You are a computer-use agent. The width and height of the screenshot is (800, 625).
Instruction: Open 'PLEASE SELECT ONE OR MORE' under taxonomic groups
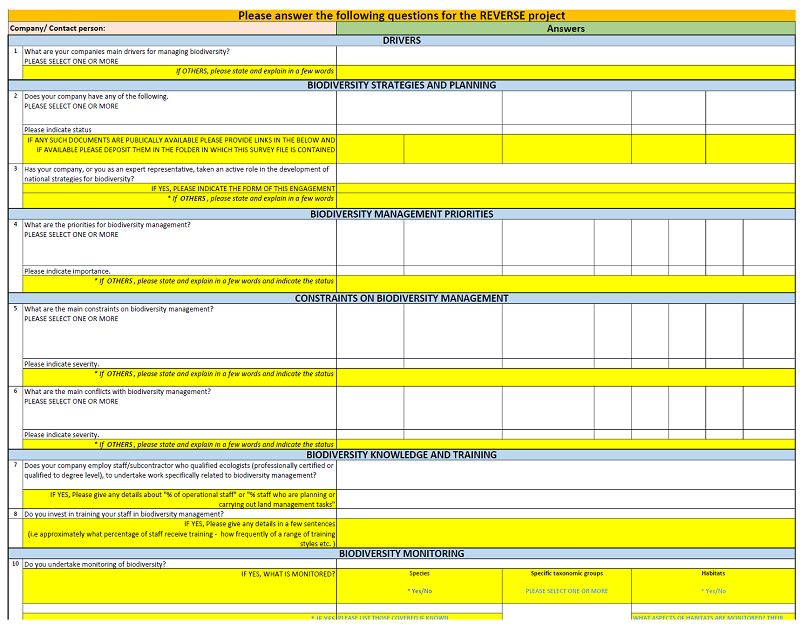click(x=566, y=591)
